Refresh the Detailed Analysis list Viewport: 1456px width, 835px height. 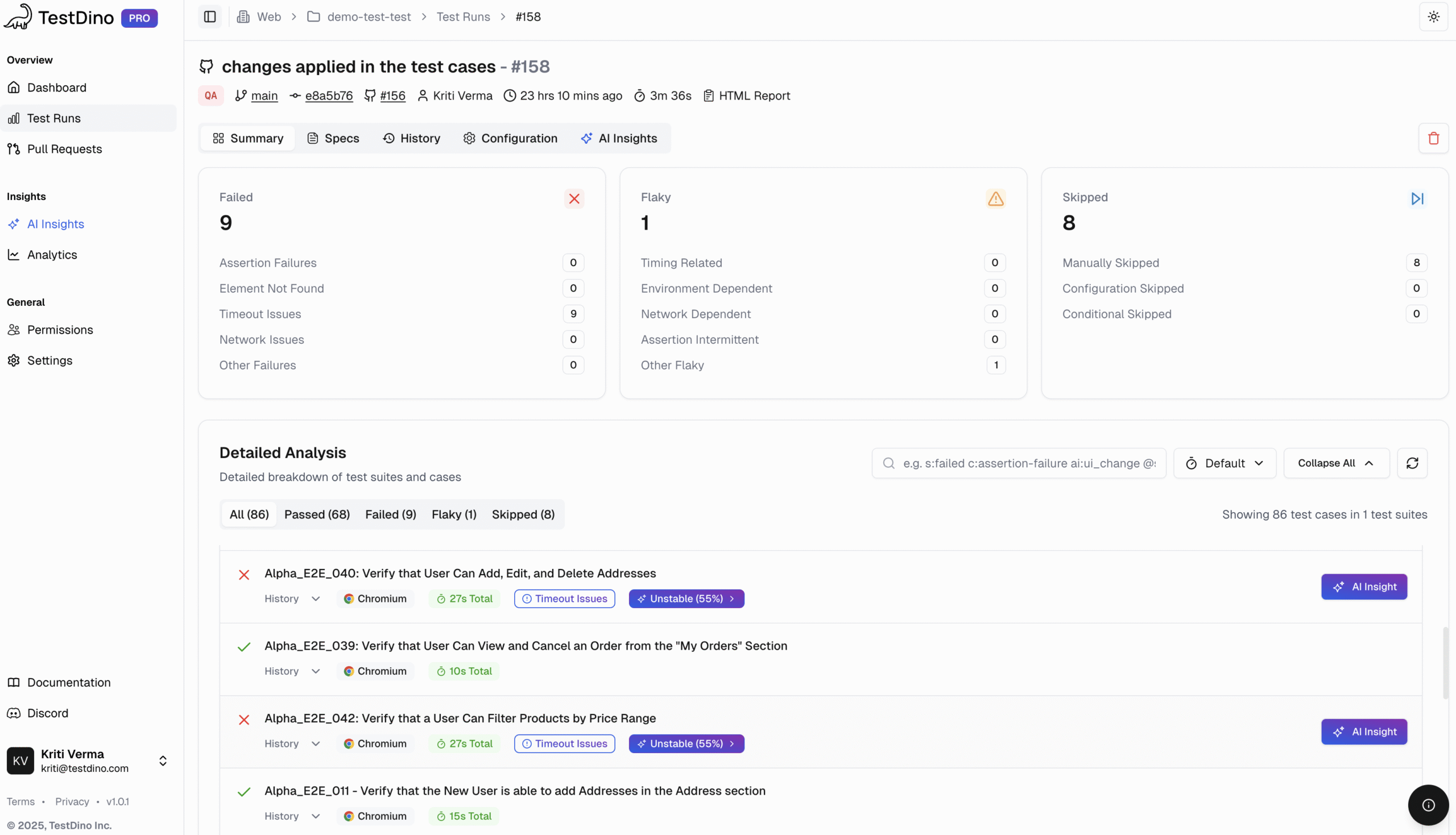[x=1412, y=463]
